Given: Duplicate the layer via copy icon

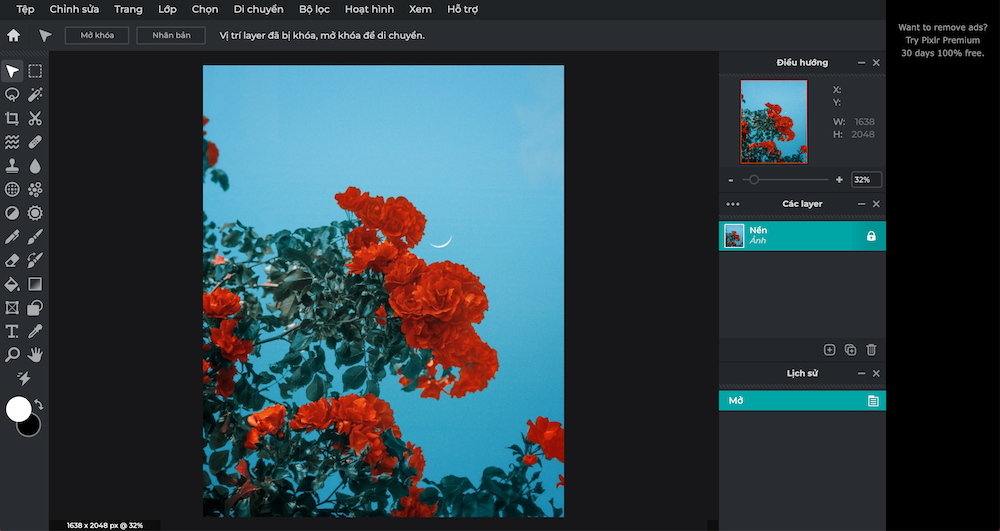Looking at the screenshot, I should click(850, 349).
